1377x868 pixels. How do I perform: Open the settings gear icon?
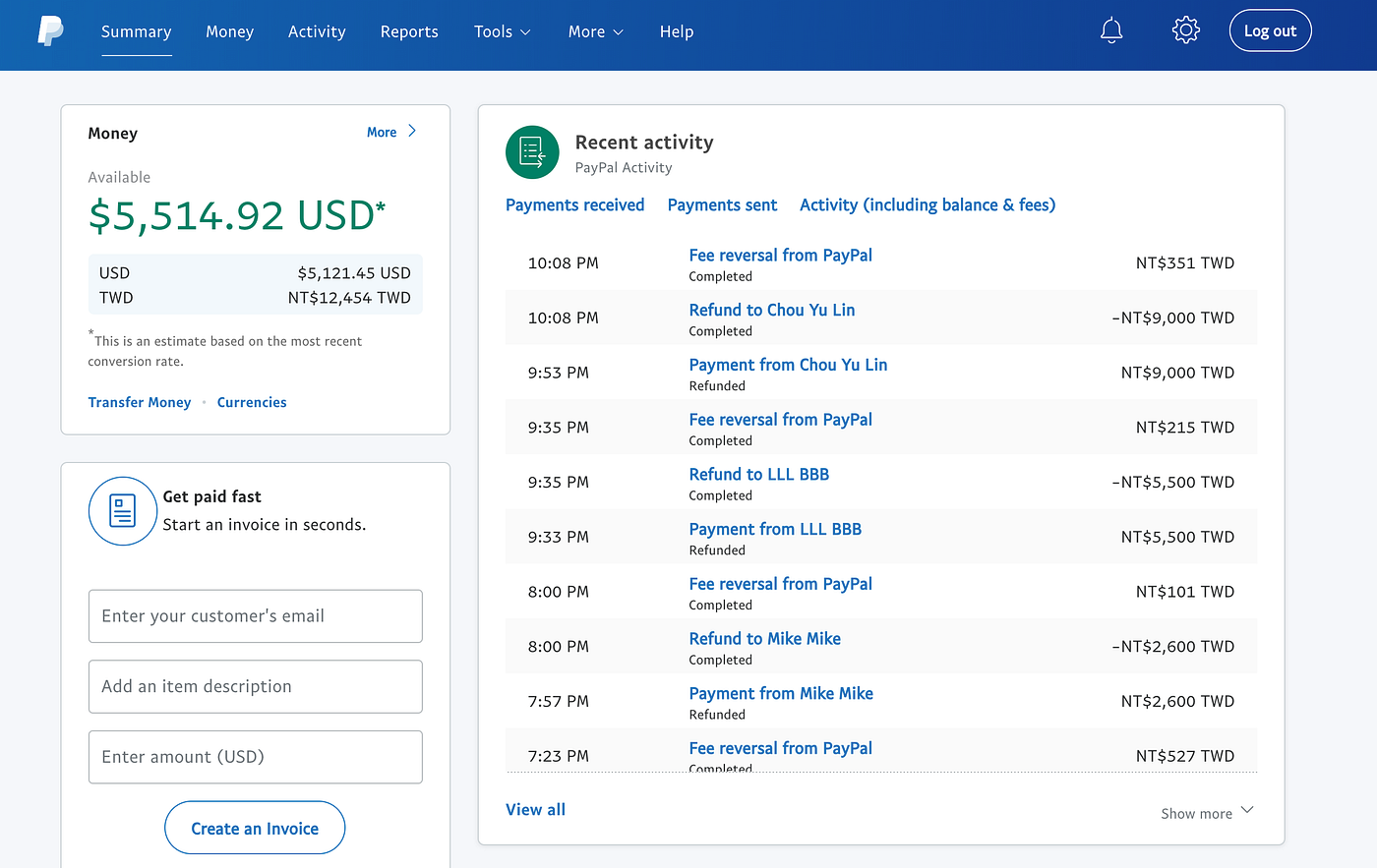(x=1186, y=30)
